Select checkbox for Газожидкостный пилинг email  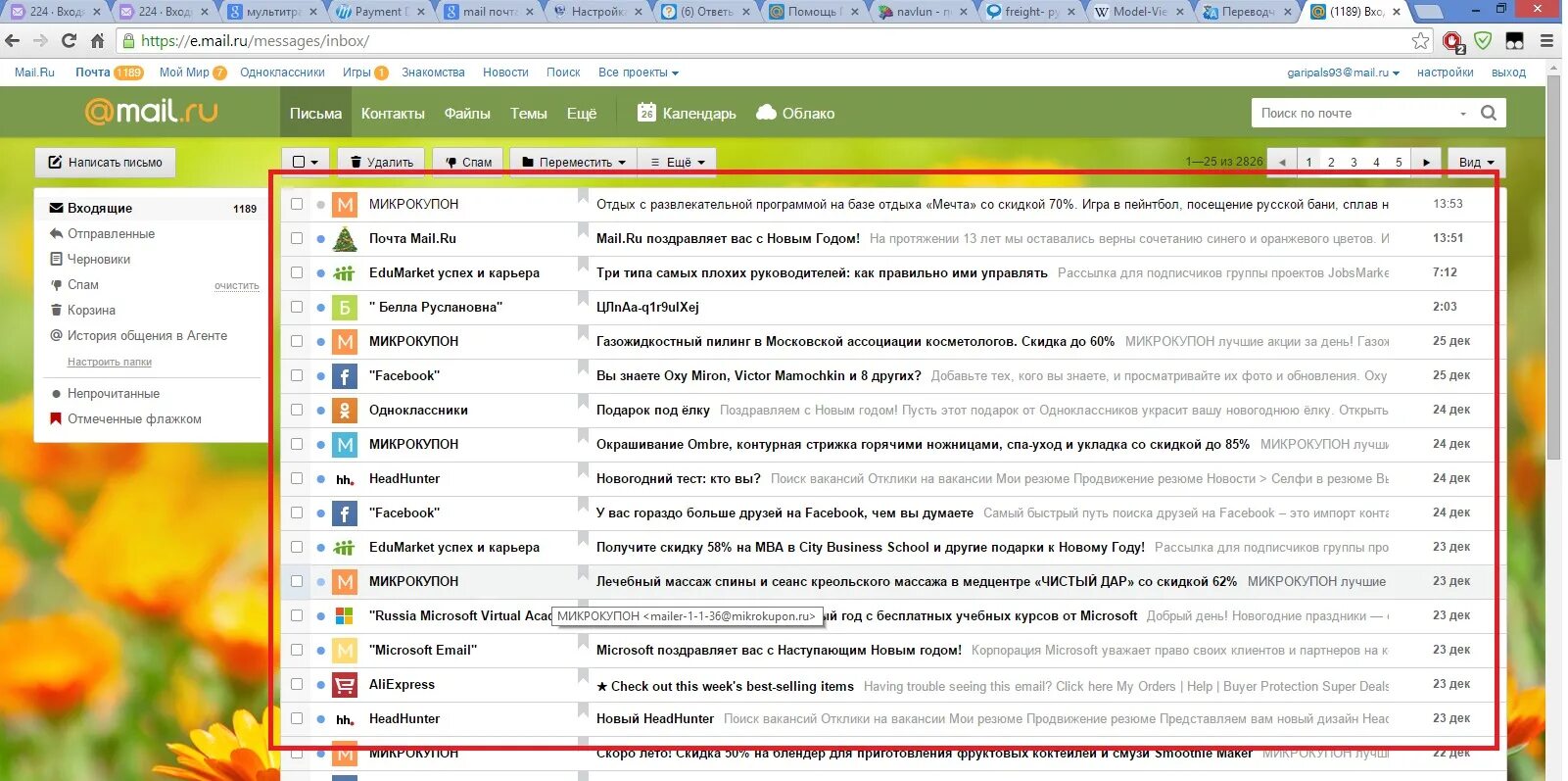297,341
